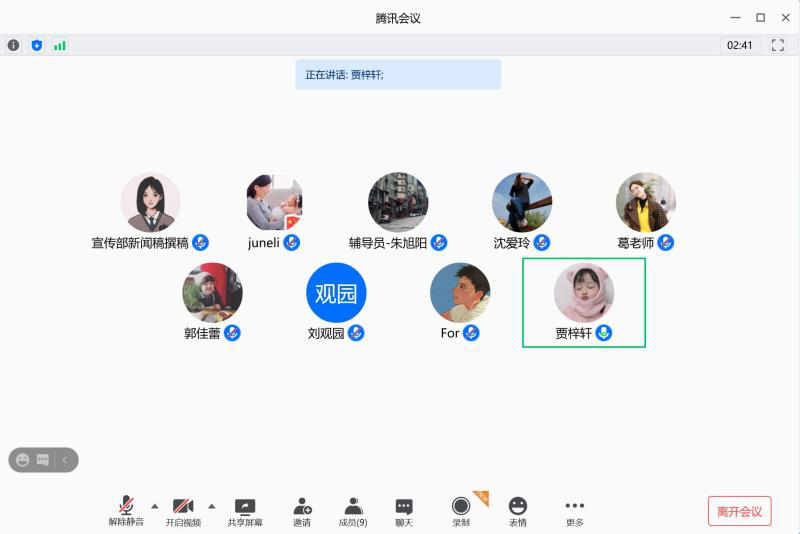Click muted mic icon next to 辅导员-朱旭阳
Image resolution: width=800 pixels, height=534 pixels.
(x=439, y=242)
